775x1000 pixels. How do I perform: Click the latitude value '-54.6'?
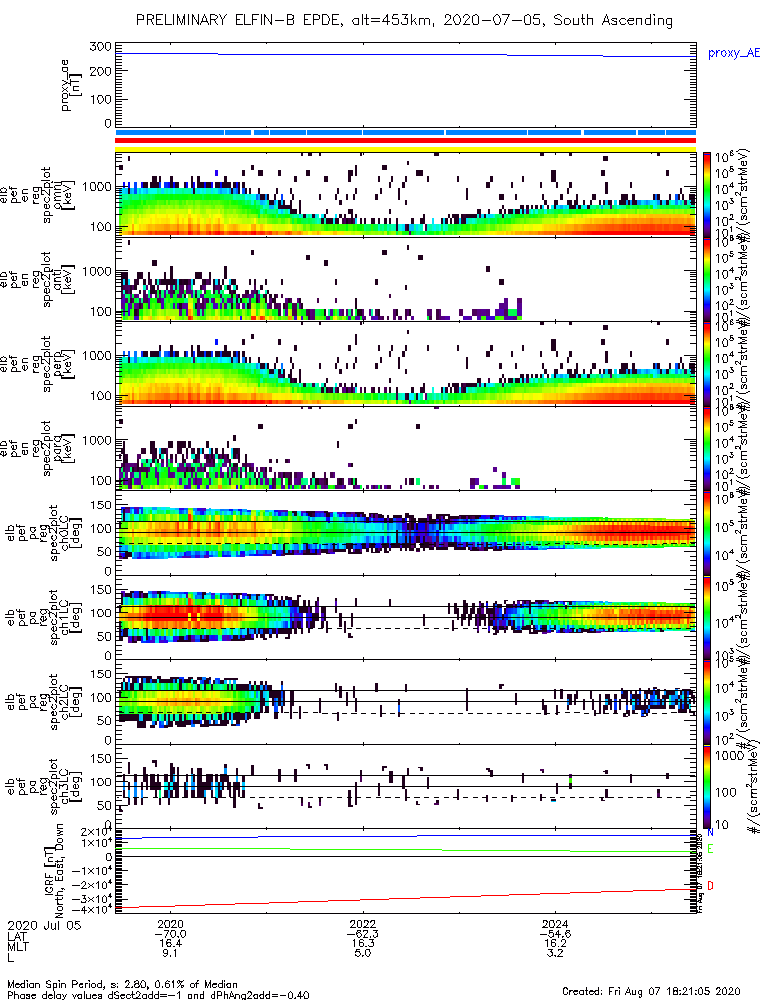555,934
